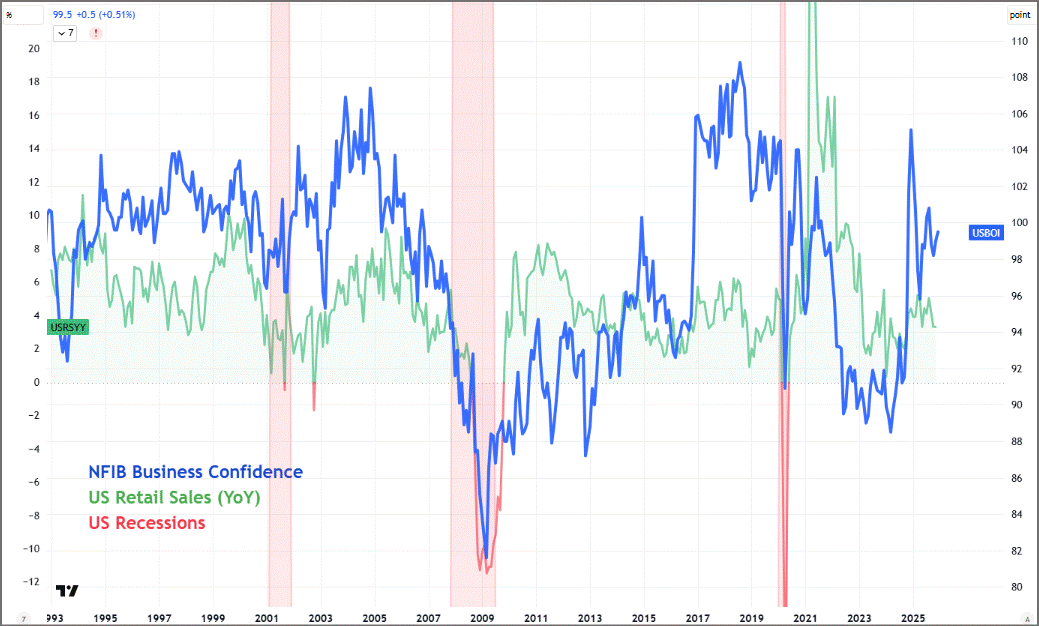The height and width of the screenshot is (626, 1039).
Task: Open the percent scale unit box
Action: click(23, 15)
